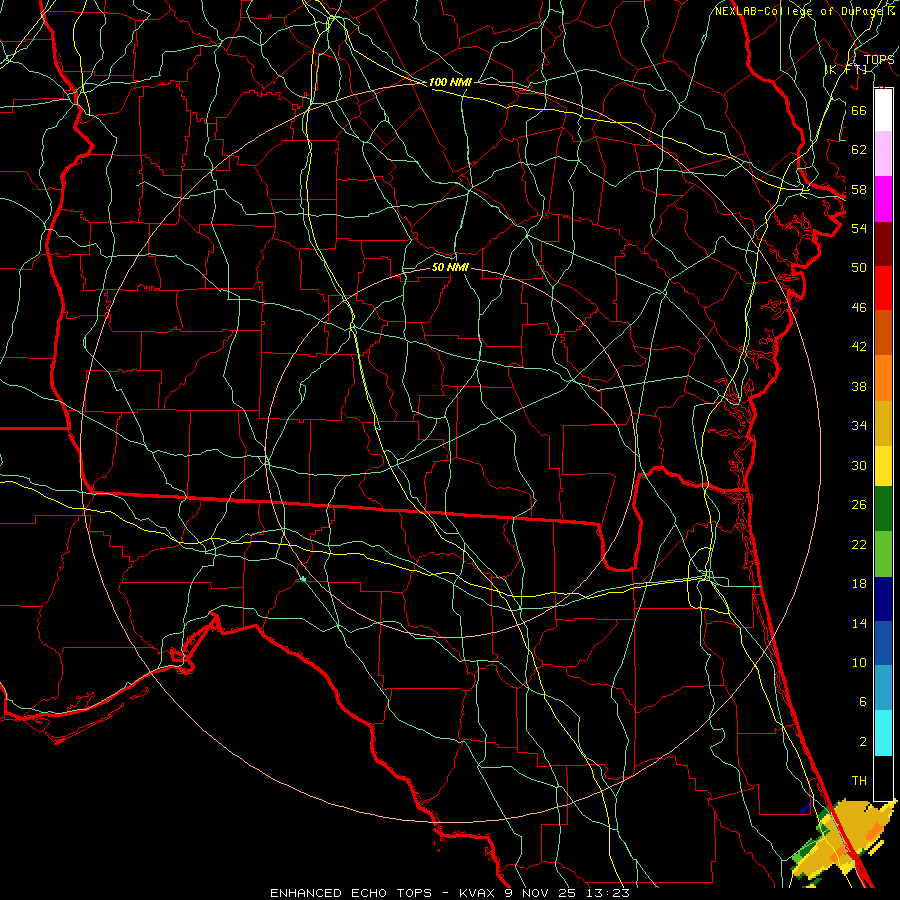Click the 22 value on the legend
The width and height of the screenshot is (900, 900).
[859, 544]
